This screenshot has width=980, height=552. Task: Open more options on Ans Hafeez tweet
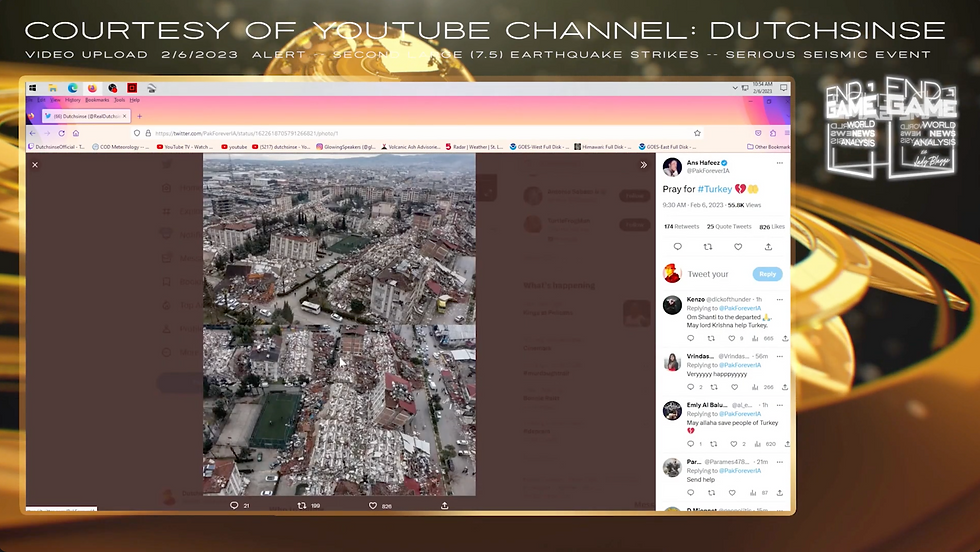tap(779, 163)
